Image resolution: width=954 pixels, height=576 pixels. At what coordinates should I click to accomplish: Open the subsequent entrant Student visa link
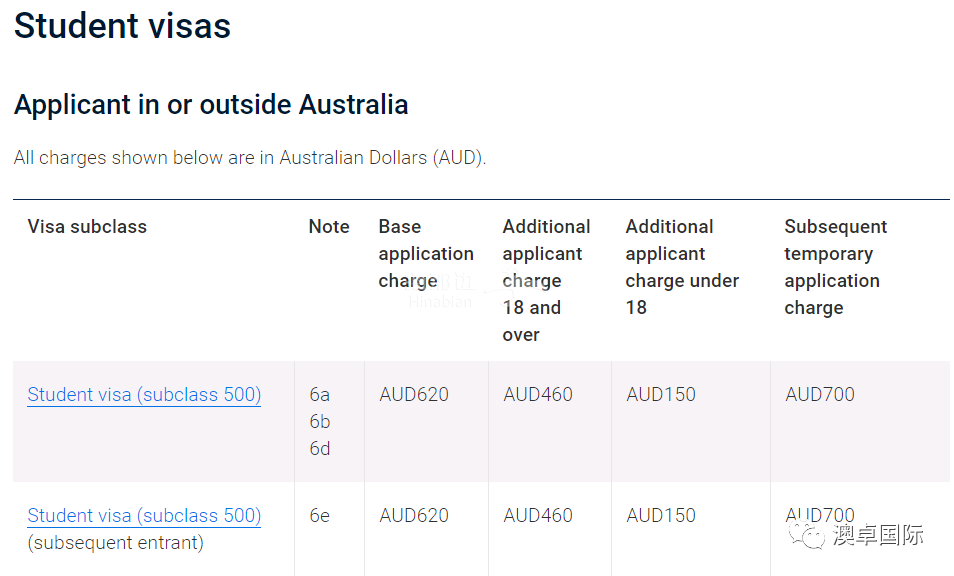pyautogui.click(x=144, y=516)
